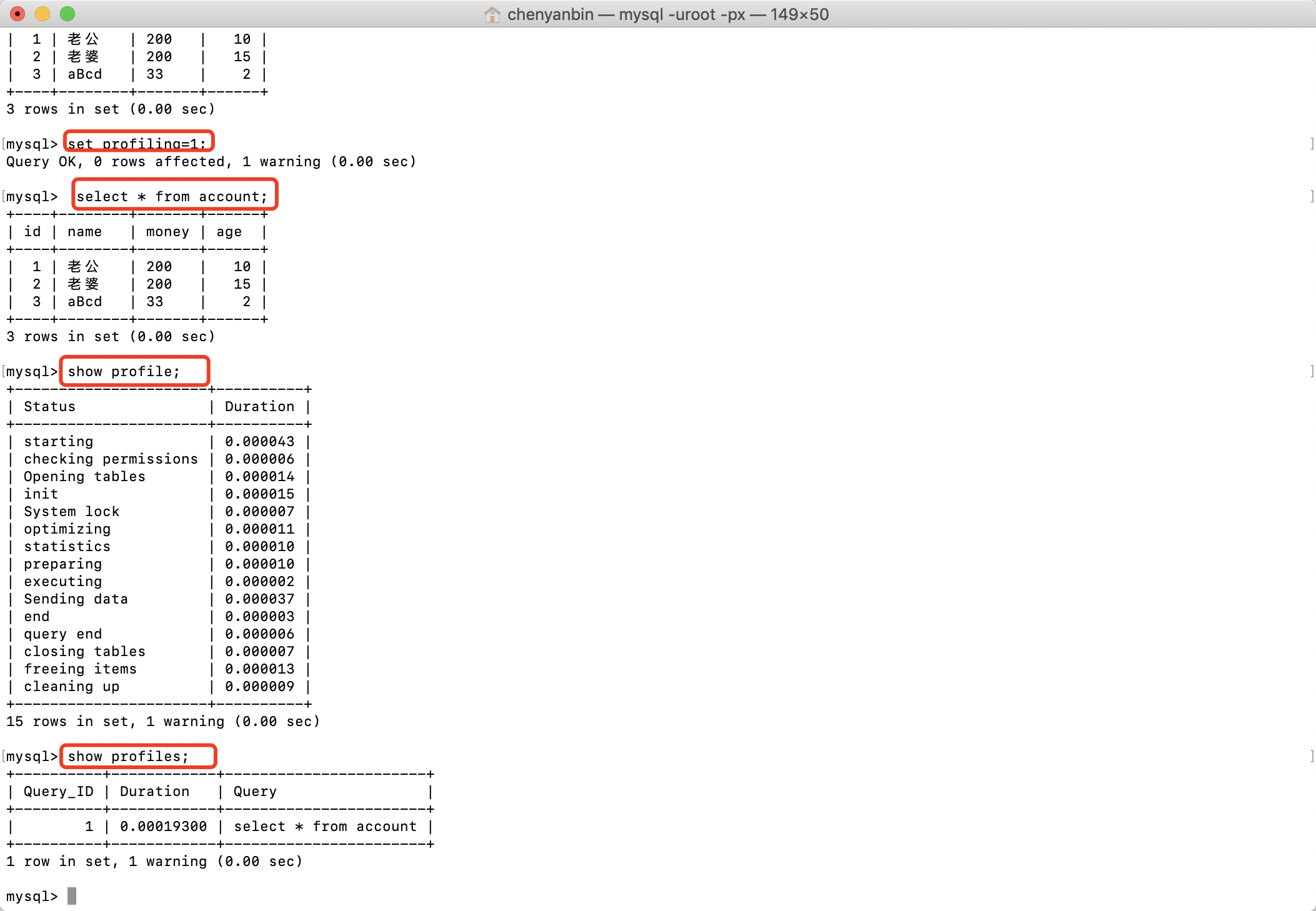Click the 'preparing' status row
Screen dimensions: 1316x911
point(159,564)
